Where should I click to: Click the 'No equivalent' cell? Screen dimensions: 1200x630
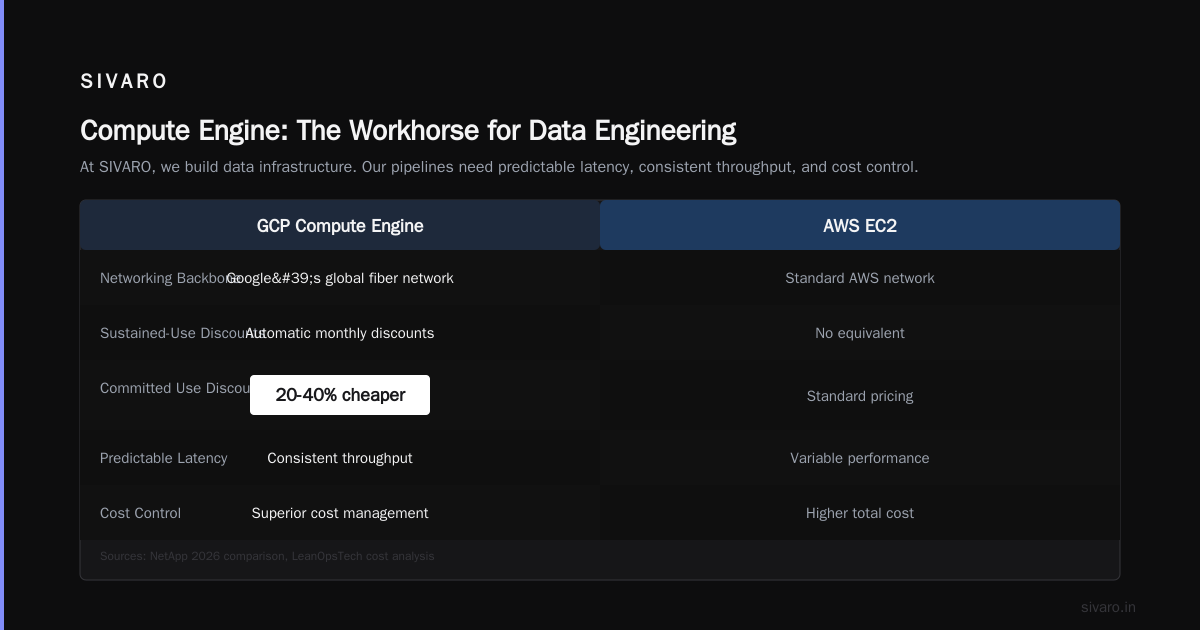pyautogui.click(x=860, y=333)
